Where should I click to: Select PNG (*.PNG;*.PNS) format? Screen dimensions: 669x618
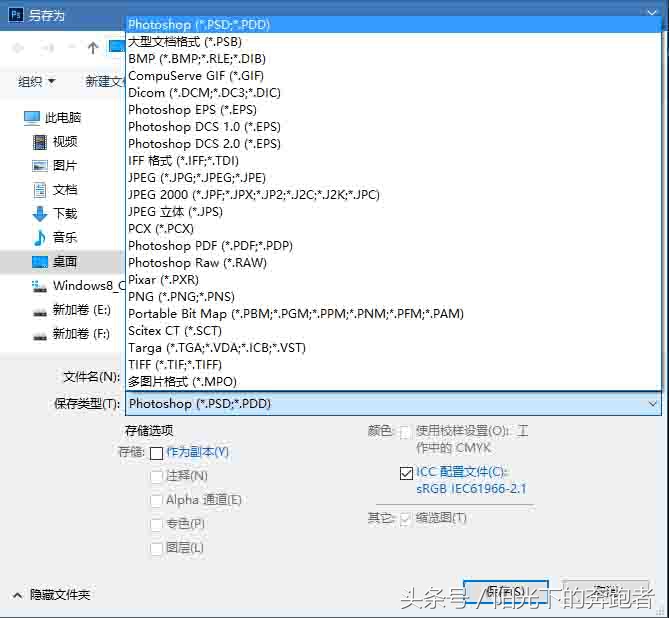click(x=393, y=297)
